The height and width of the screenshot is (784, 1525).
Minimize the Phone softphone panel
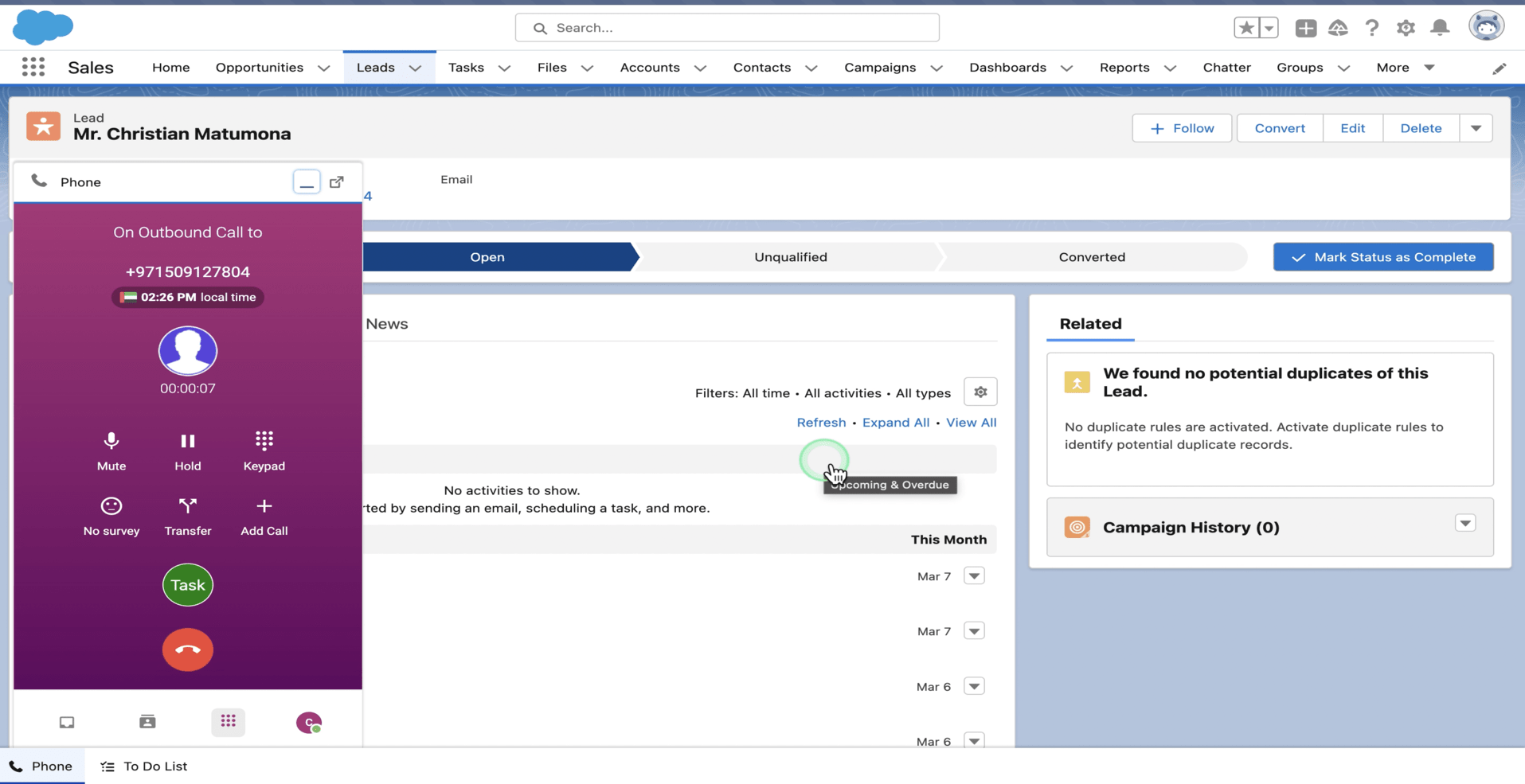(x=307, y=182)
